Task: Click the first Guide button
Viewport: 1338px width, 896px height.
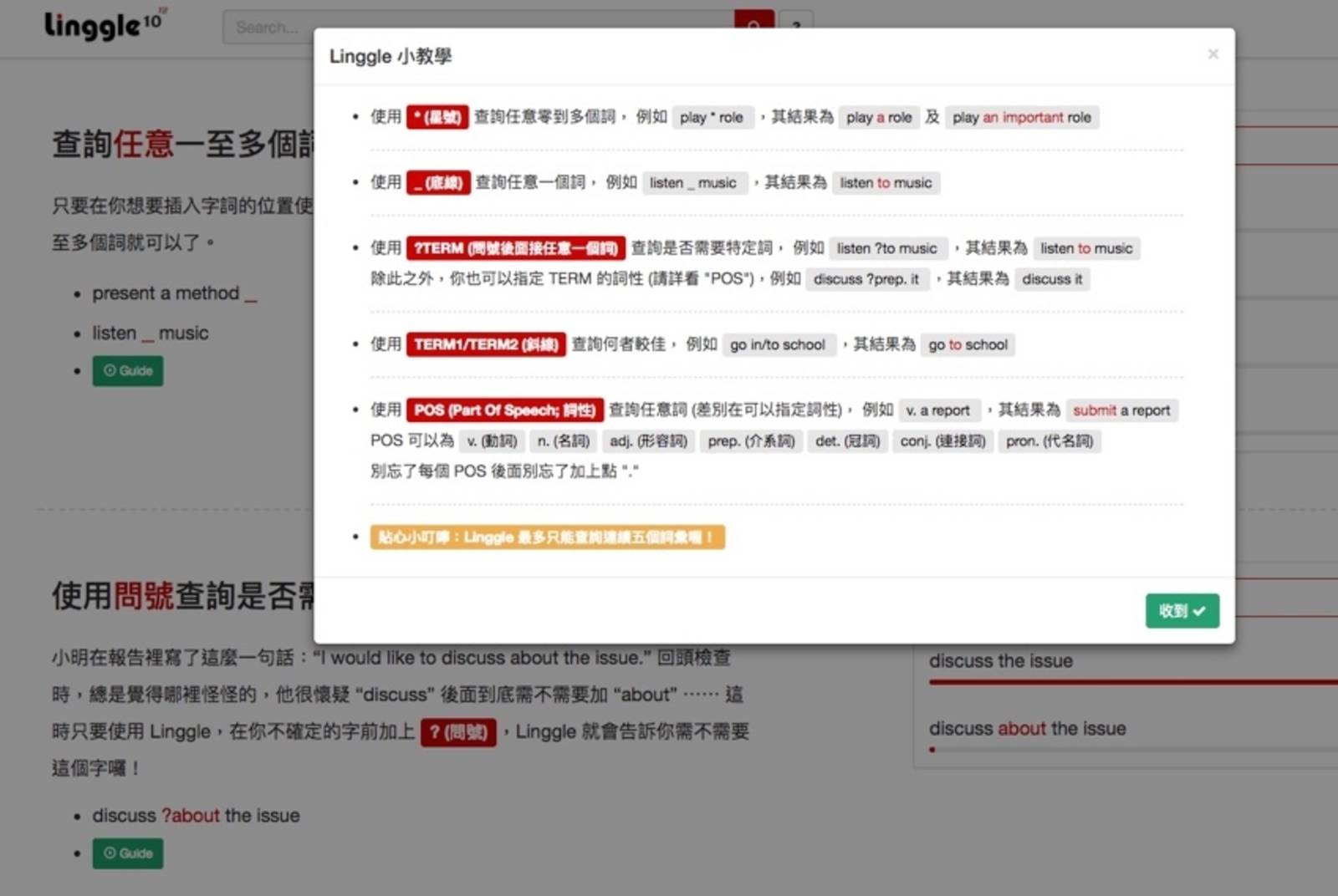Action: 127,370
